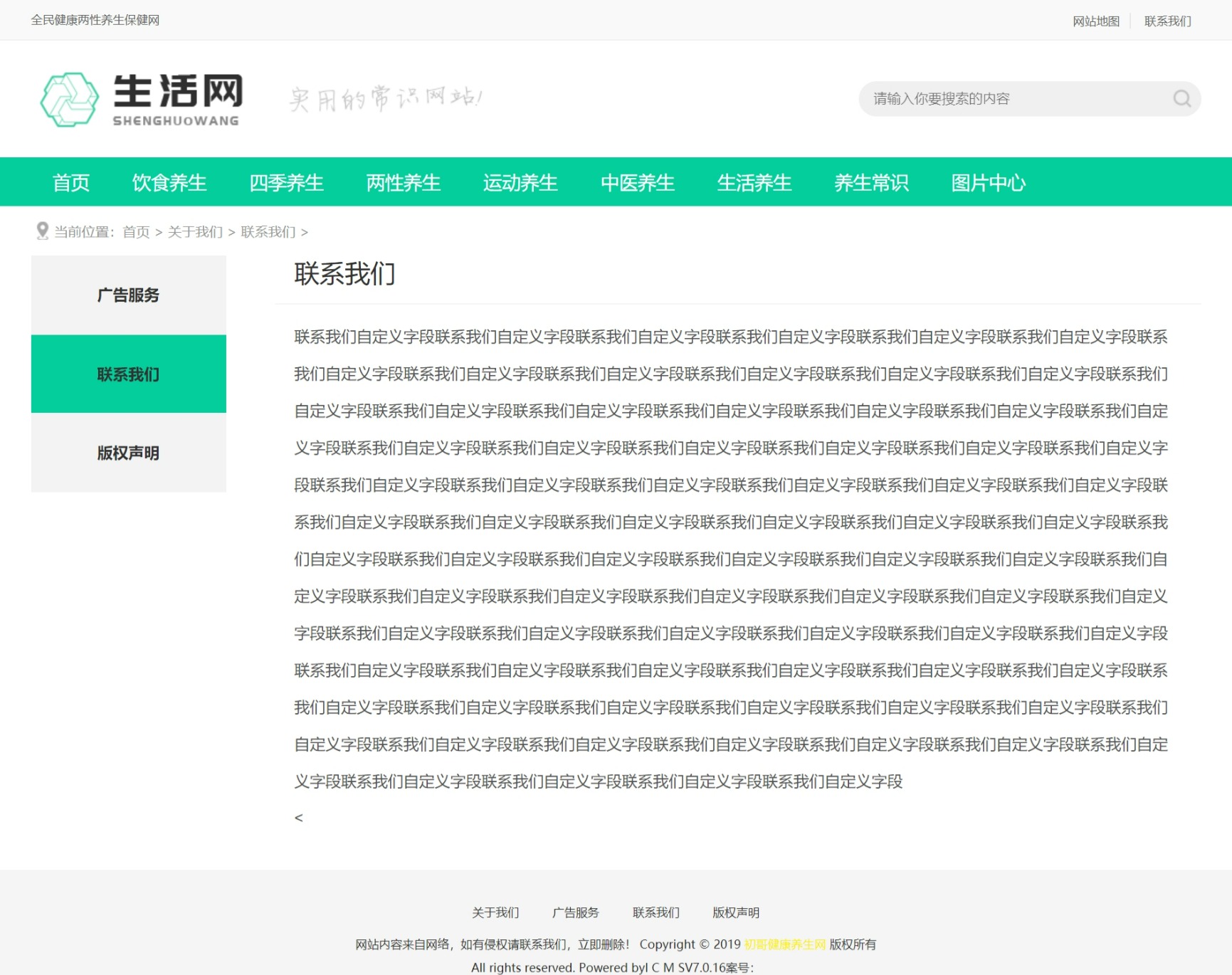The image size is (1232, 975).
Task: Go to 养生常识 page
Action: tap(872, 183)
